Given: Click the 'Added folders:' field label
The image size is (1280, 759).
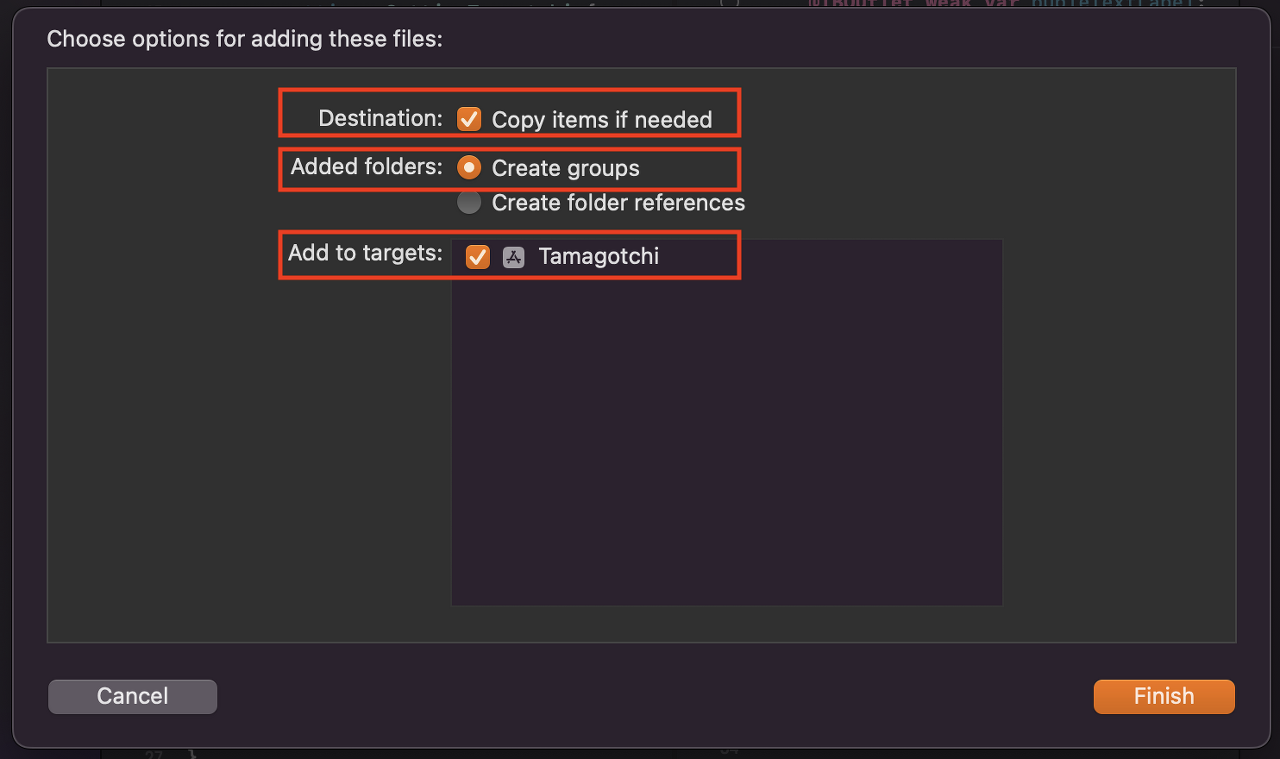Looking at the screenshot, I should (366, 166).
